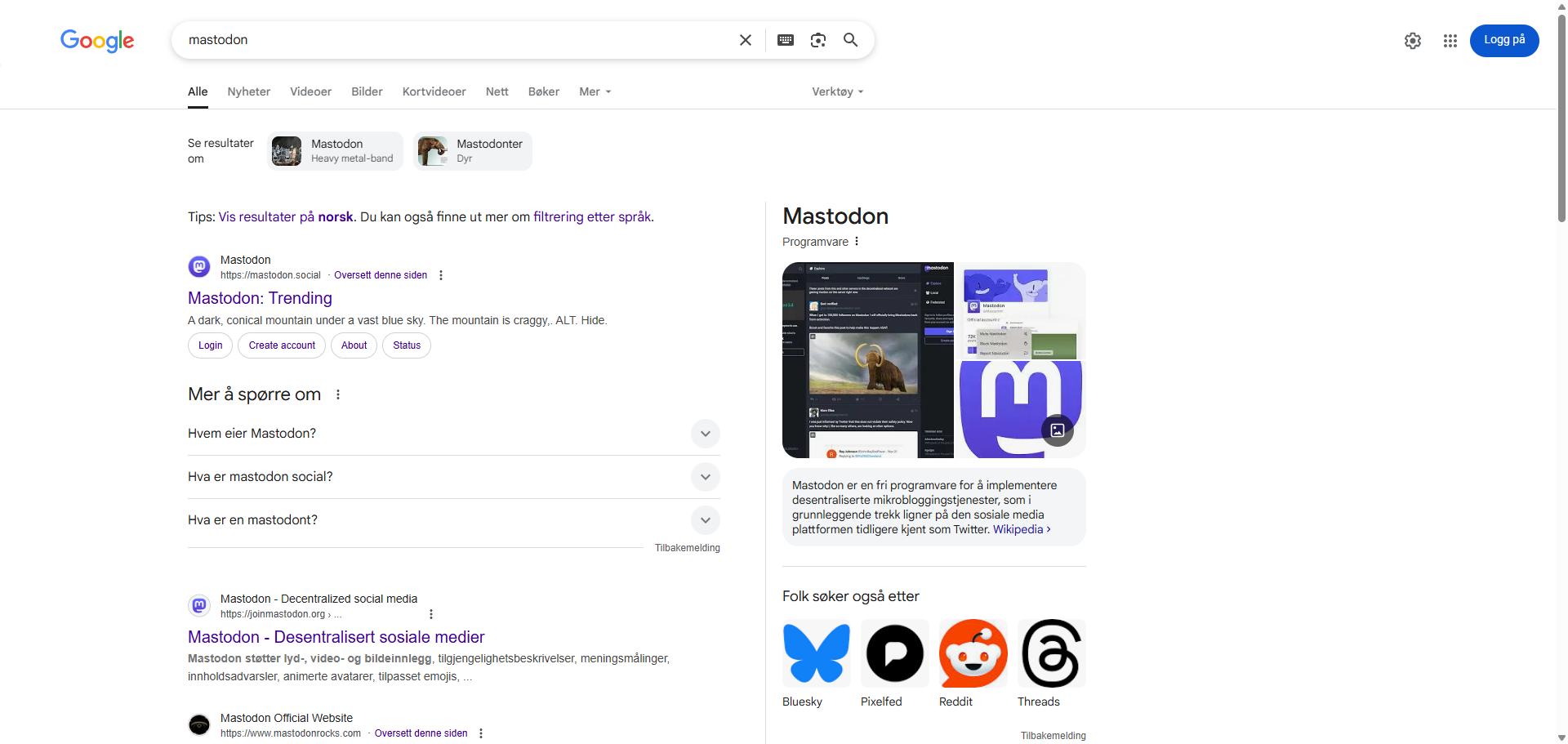The height and width of the screenshot is (744, 1568).
Task: Click the https://mastodon.social URL text
Action: (270, 275)
